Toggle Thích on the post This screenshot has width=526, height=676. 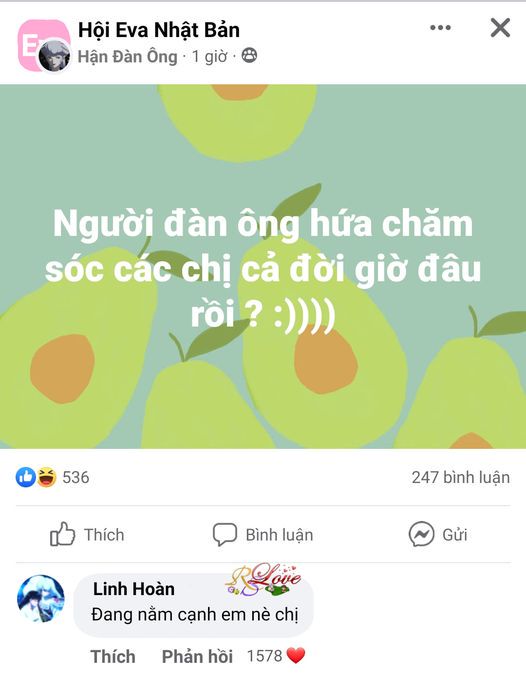(x=87, y=535)
